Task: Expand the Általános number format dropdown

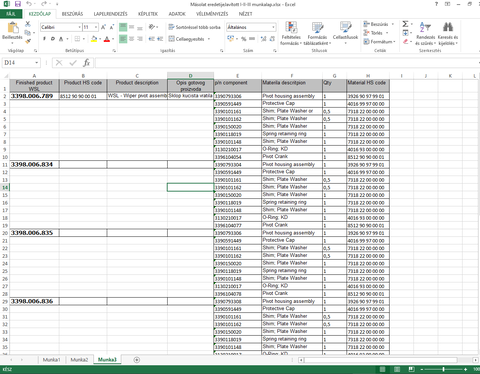Action: pyautogui.click(x=273, y=27)
